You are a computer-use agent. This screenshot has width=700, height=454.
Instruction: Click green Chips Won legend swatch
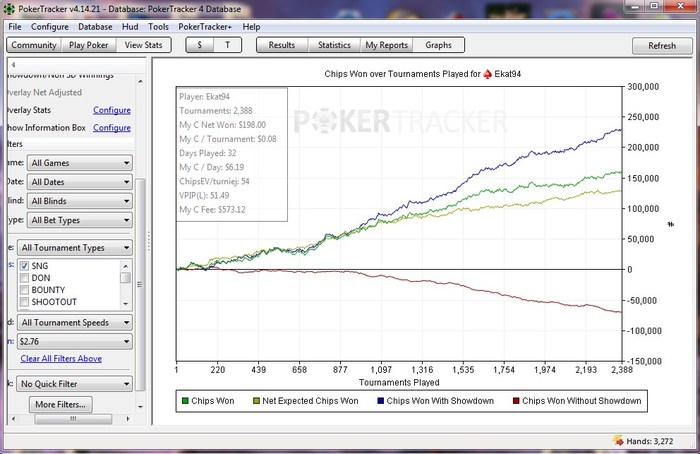tap(185, 401)
